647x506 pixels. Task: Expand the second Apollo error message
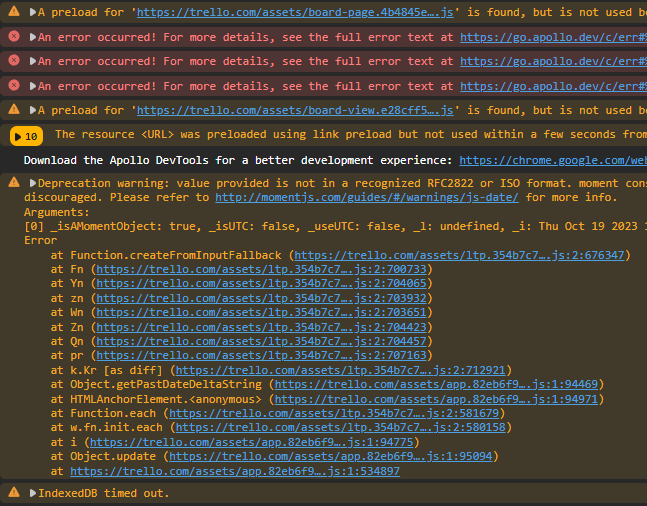pos(33,61)
